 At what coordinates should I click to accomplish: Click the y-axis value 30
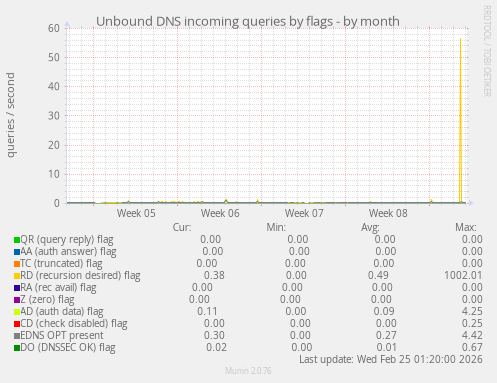point(54,116)
